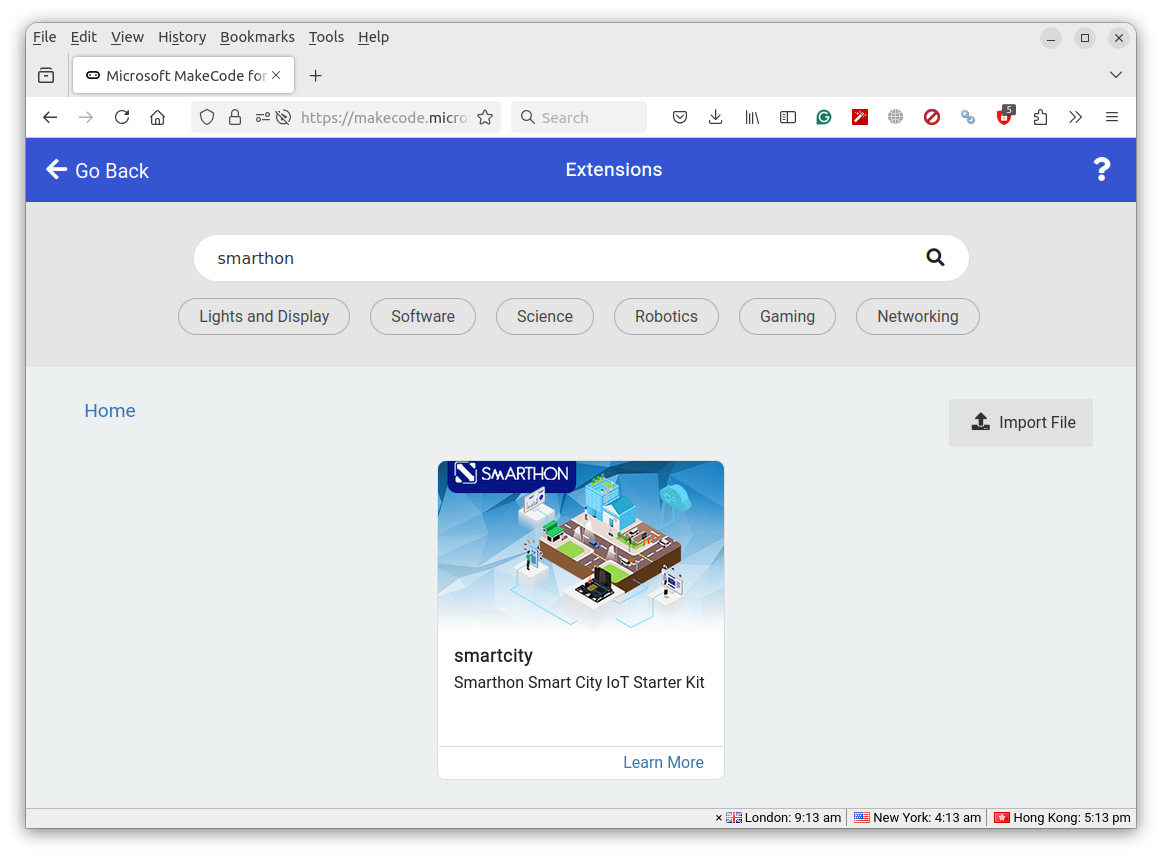Open a new browser tab
The width and height of the screenshot is (1162, 857).
coord(316,76)
